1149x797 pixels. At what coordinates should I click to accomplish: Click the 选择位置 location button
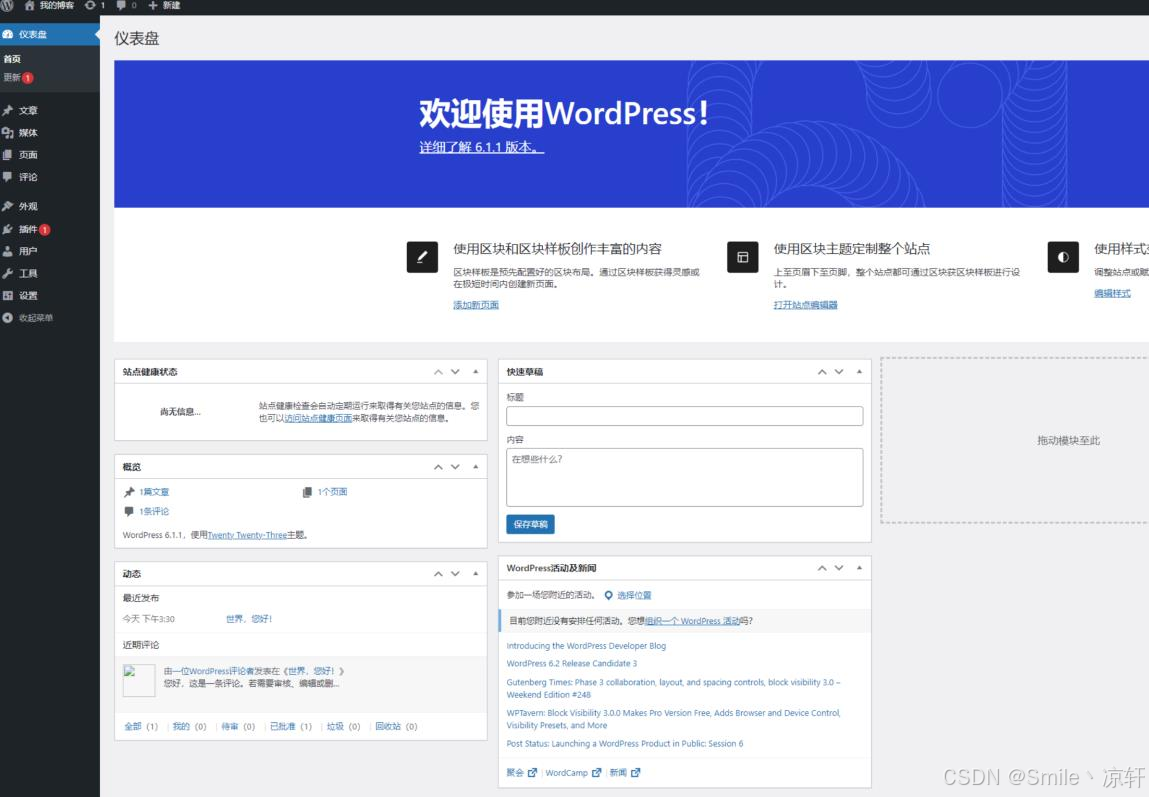[628, 596]
